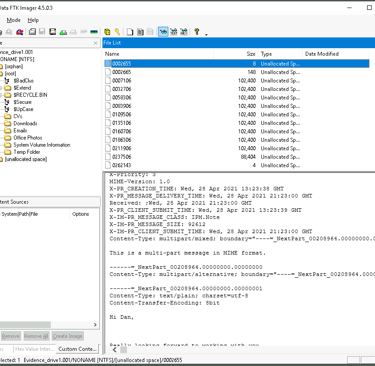The image size is (375, 366).
Task: Sort file list by Name column
Action: 158,54
